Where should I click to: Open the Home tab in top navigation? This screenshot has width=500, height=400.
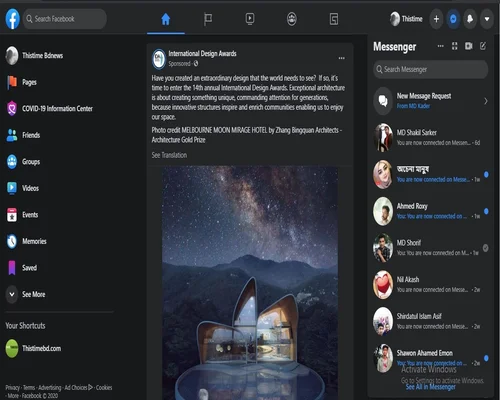point(166,19)
